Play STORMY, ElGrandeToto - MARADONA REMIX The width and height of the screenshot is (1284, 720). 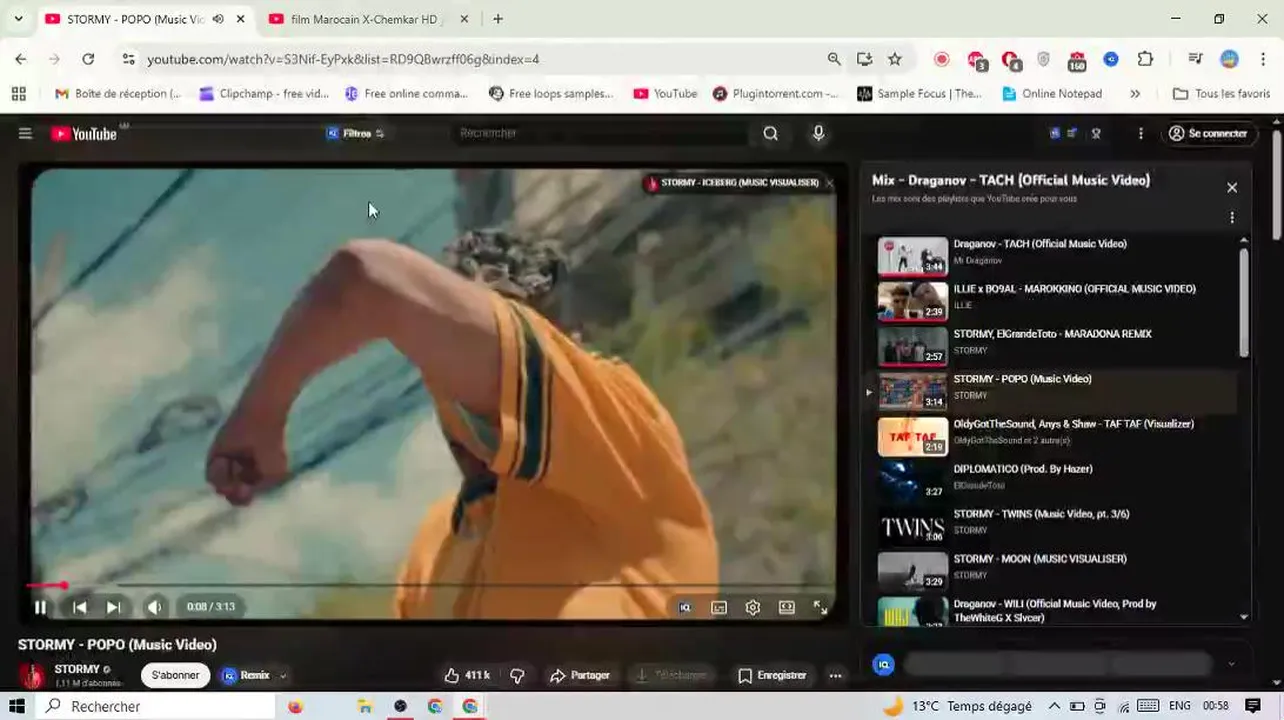(x=1055, y=344)
